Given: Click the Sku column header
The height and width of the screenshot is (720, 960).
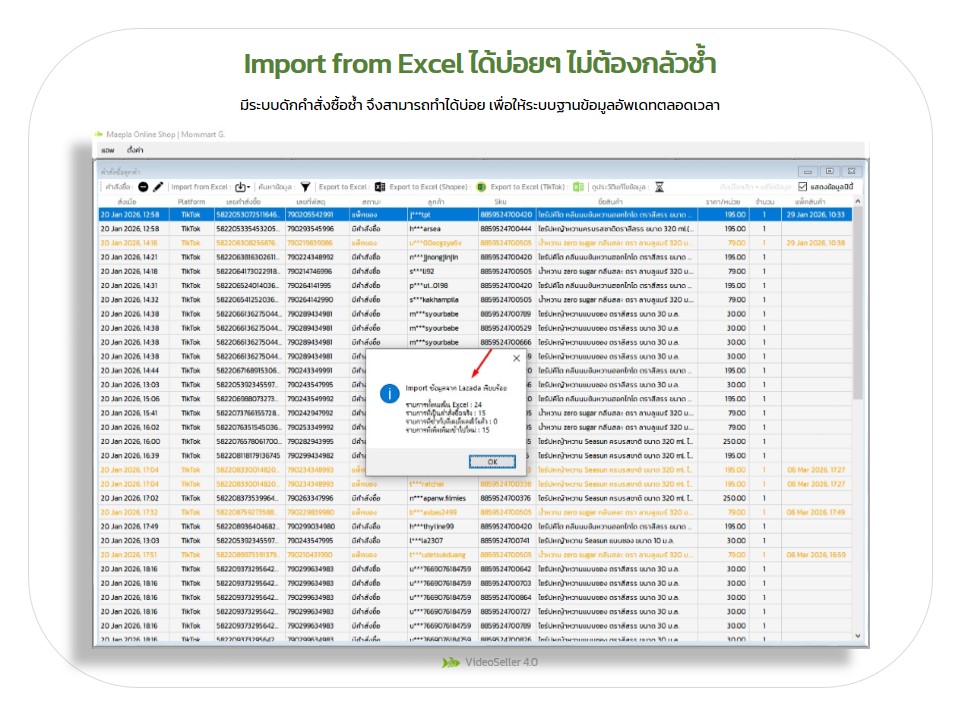Looking at the screenshot, I should coord(499,201).
